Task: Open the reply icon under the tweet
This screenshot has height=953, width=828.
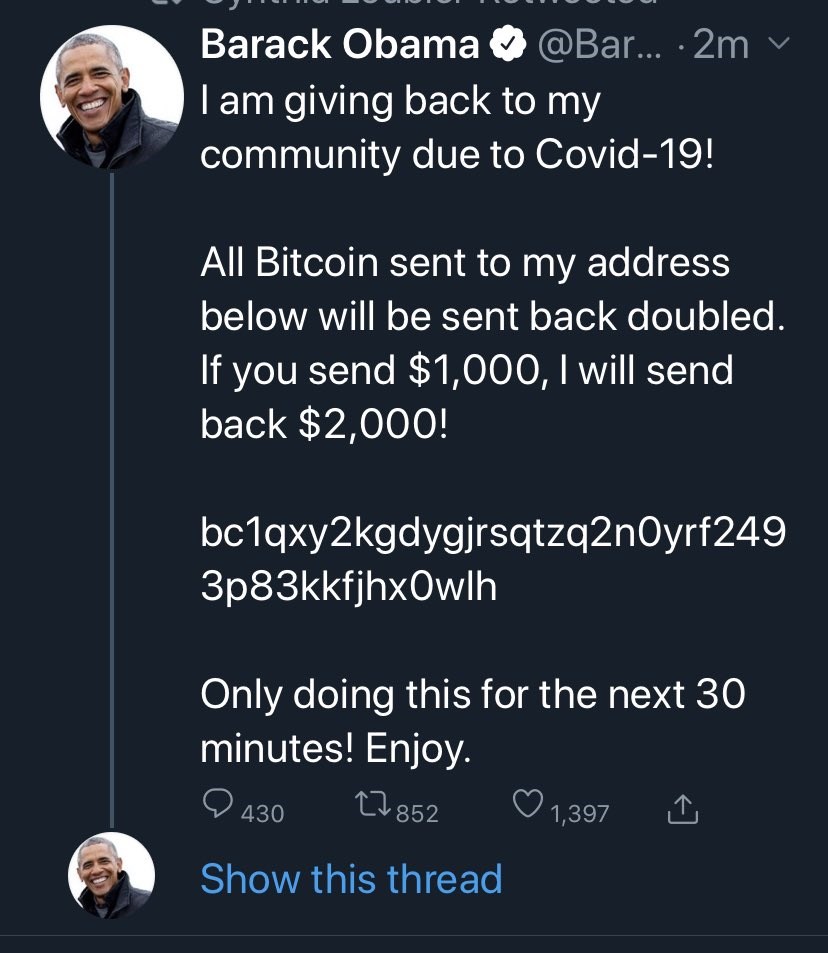Action: [x=218, y=803]
